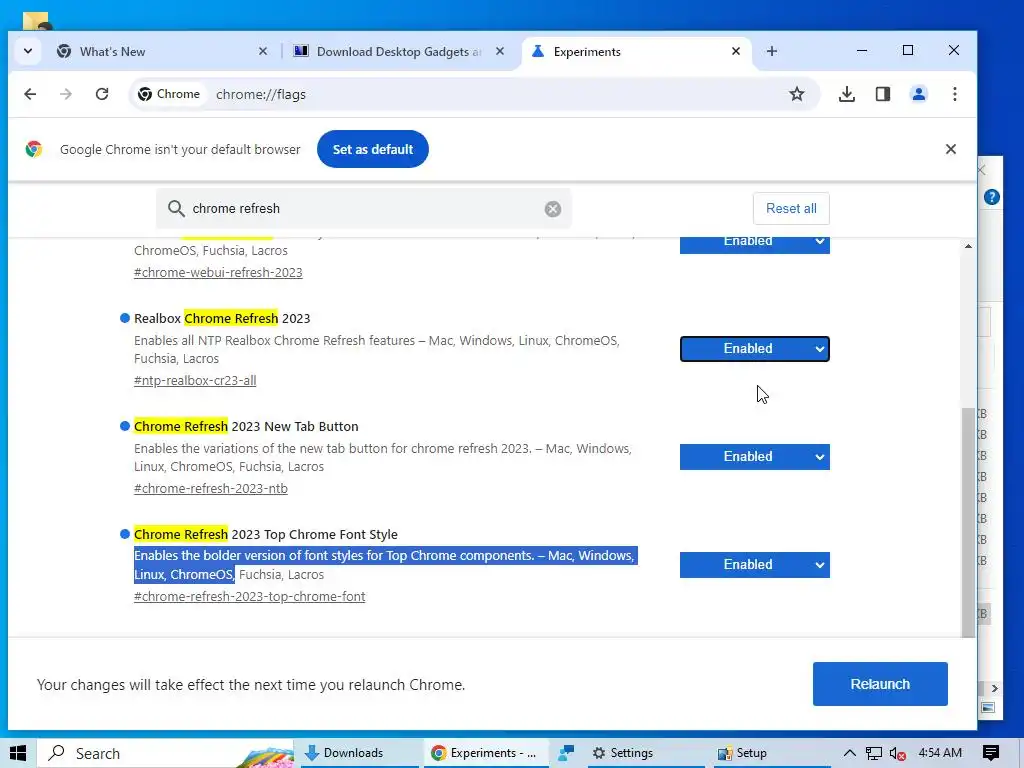Viewport: 1024px width, 768px height.
Task: Click the highlighted bolder font description text
Action: [385, 565]
